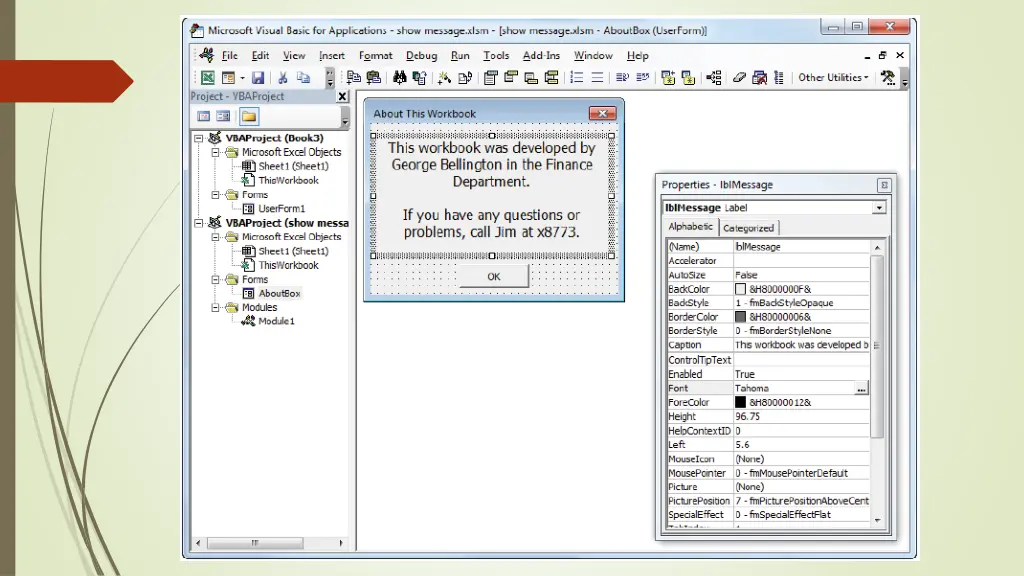The width and height of the screenshot is (1024, 576).
Task: Collapse the Modules folder
Action: 215,308
